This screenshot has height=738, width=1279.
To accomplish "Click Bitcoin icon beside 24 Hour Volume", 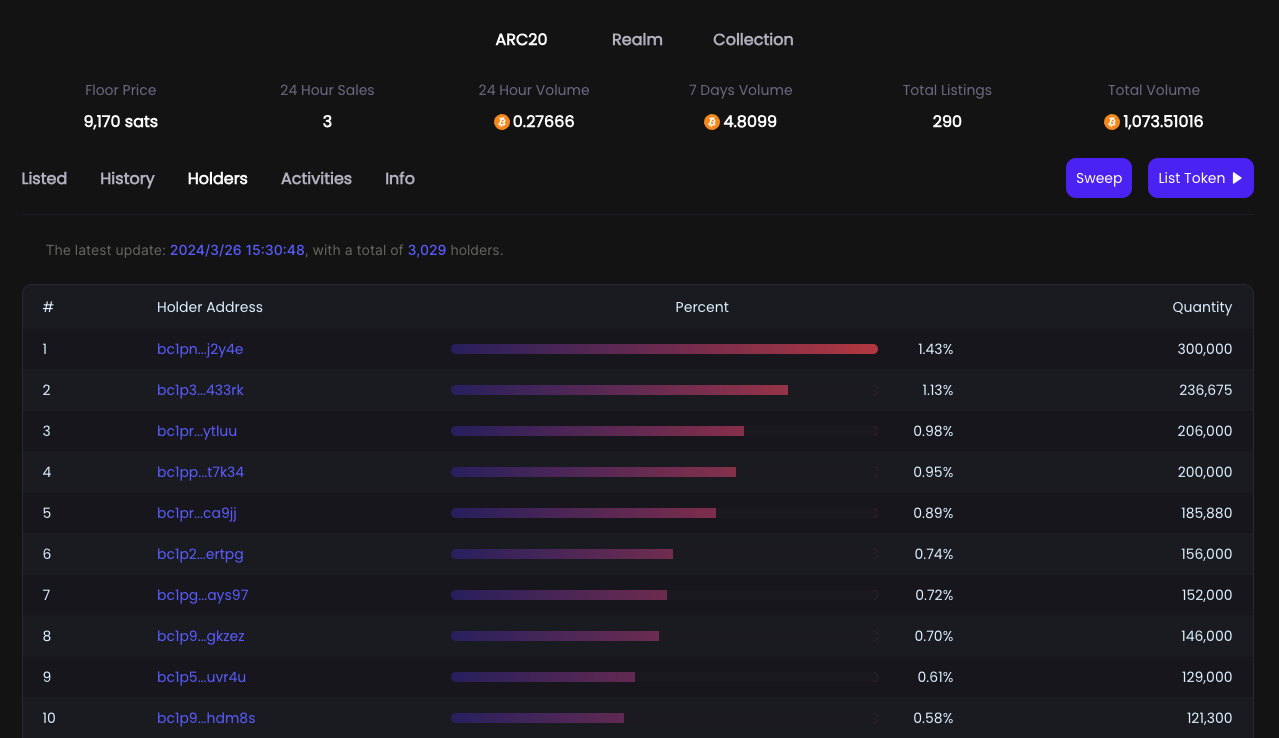I will pos(501,122).
